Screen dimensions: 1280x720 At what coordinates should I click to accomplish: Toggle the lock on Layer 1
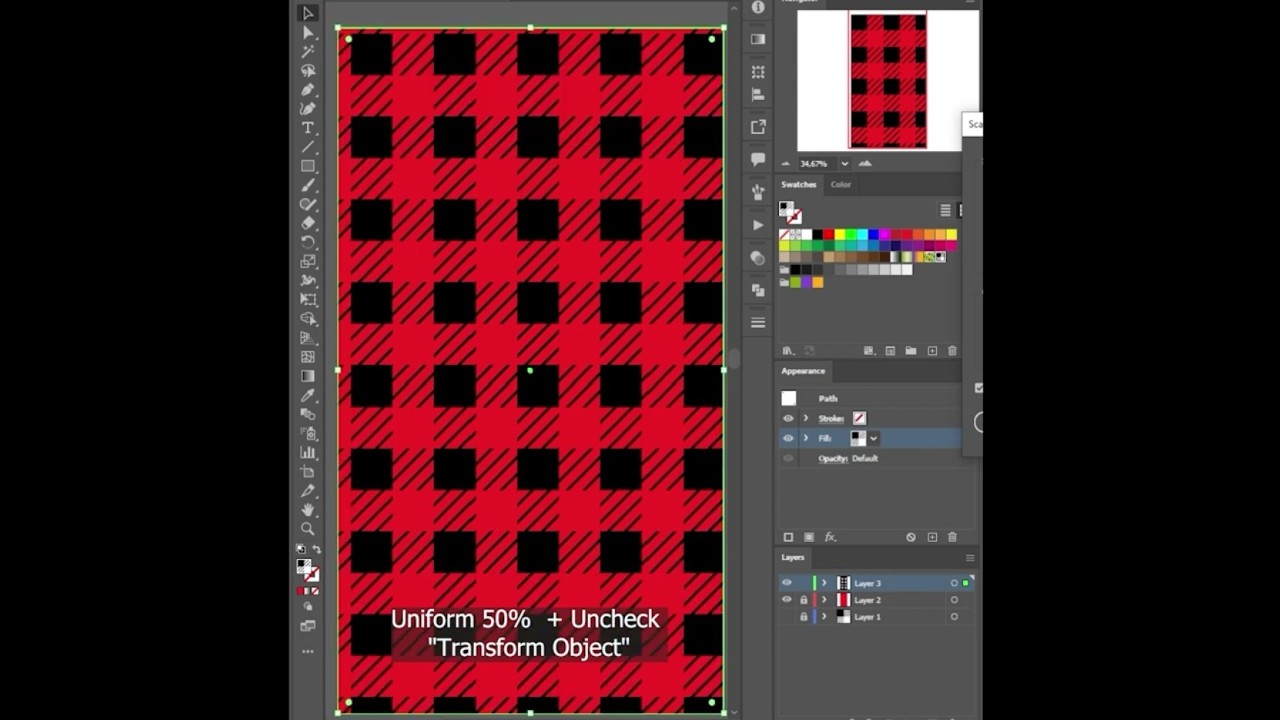[x=803, y=617]
